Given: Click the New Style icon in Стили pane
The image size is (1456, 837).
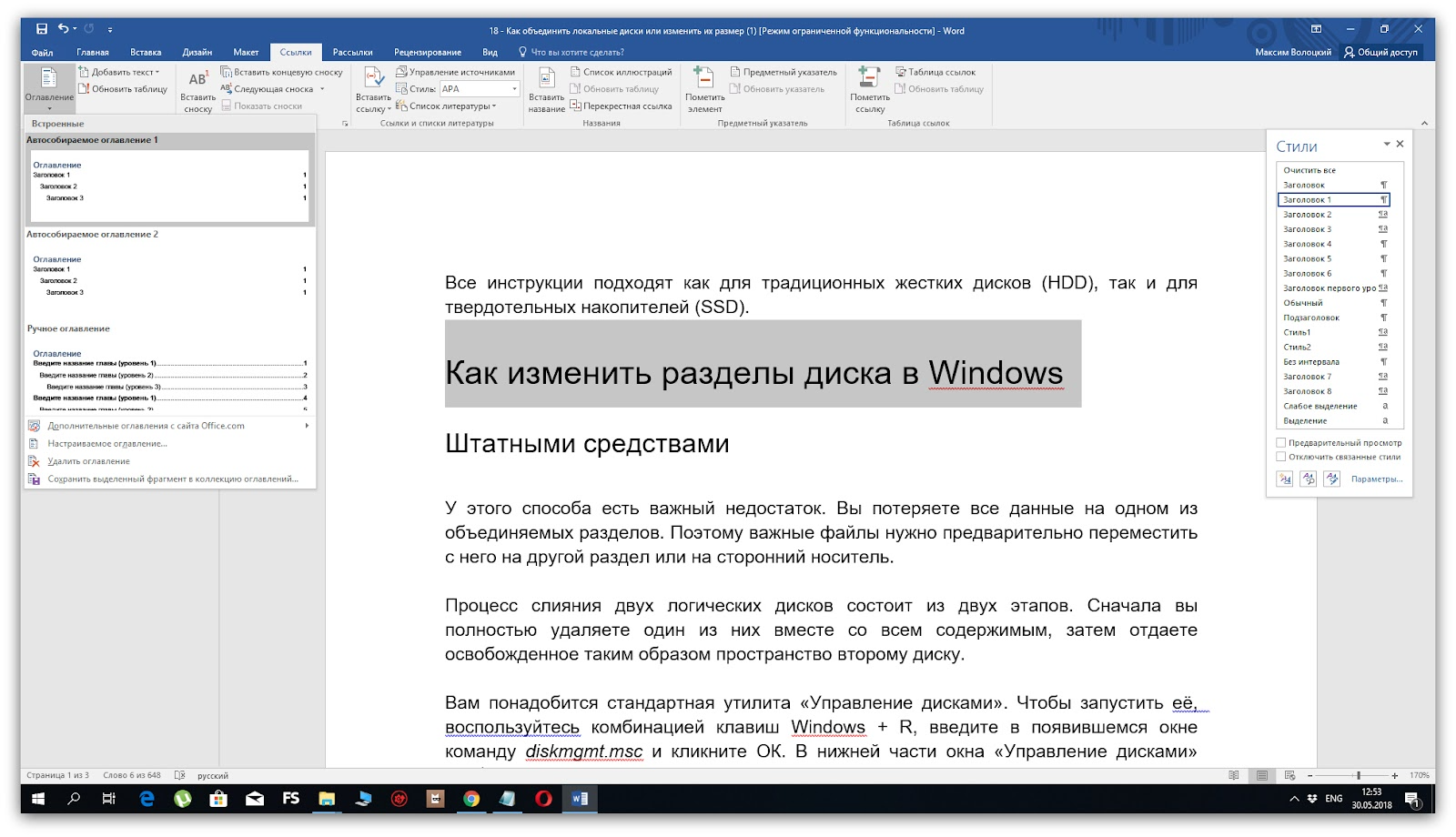Looking at the screenshot, I should tap(1284, 479).
